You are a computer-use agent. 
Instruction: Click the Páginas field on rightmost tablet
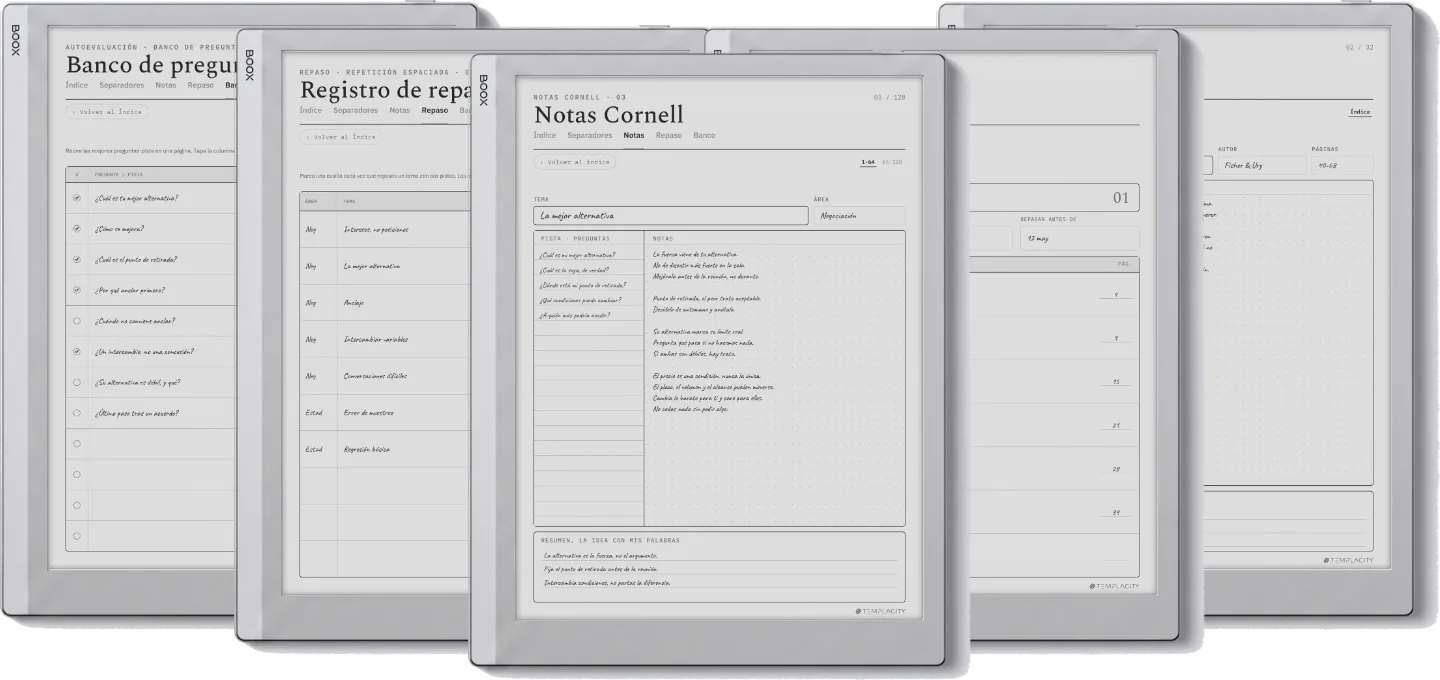tap(1342, 165)
